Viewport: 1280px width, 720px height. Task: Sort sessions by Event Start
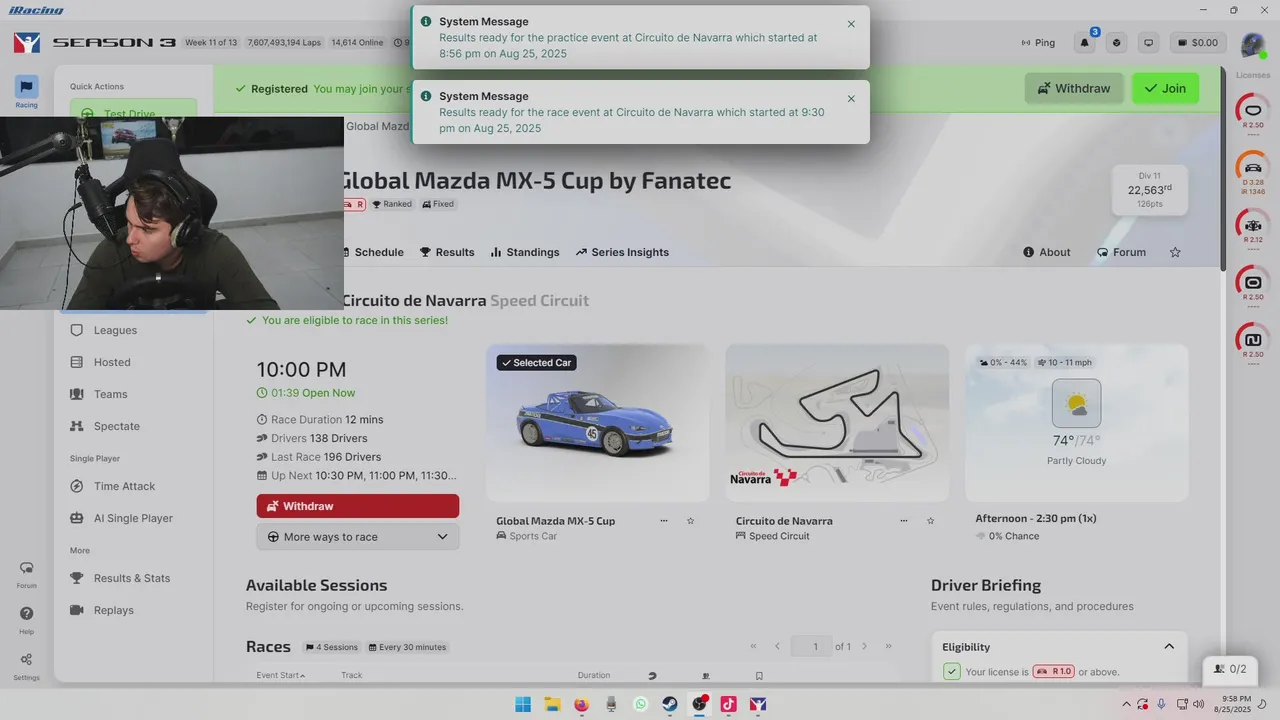click(281, 675)
